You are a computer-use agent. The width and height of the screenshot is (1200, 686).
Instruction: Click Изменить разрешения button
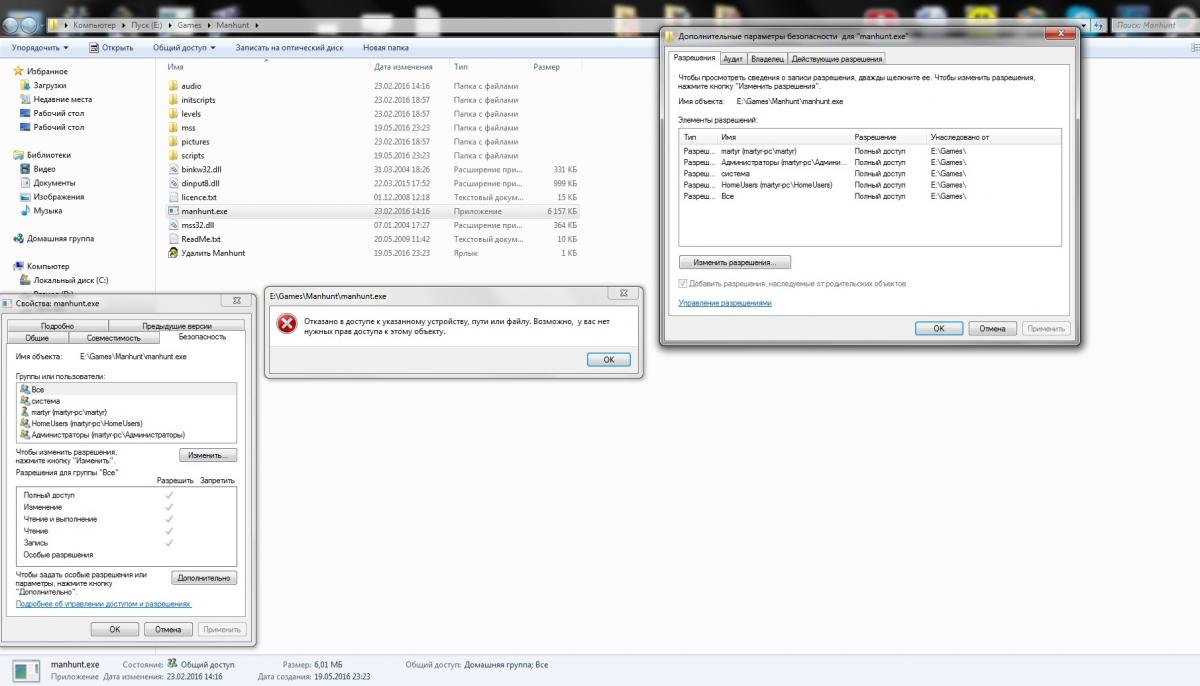[735, 262]
